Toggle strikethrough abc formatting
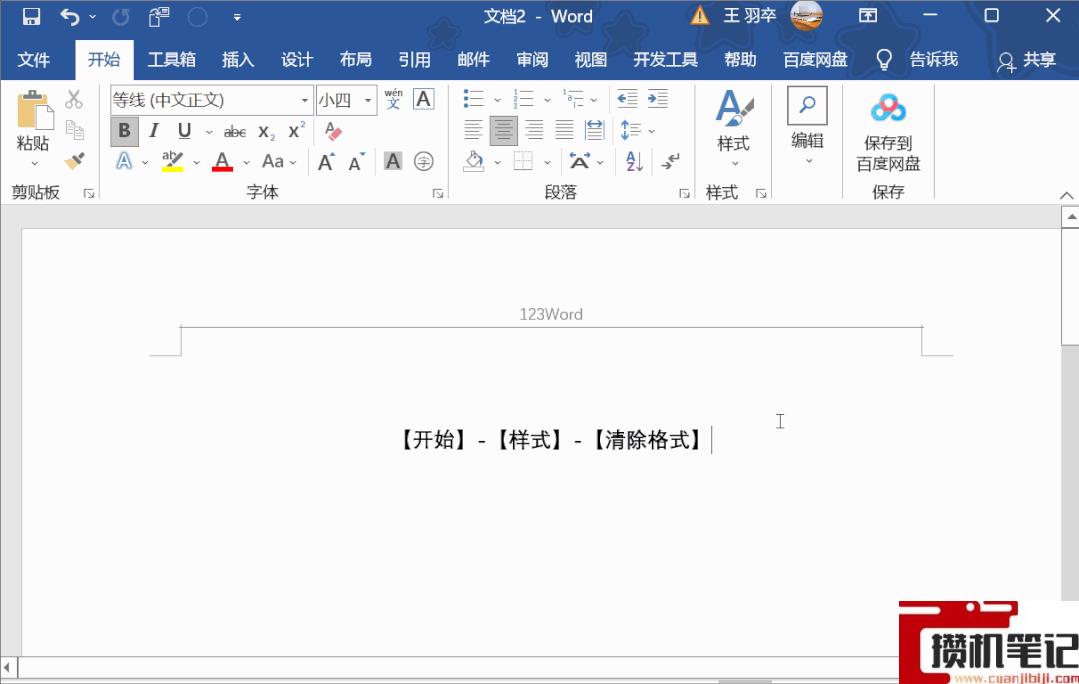Viewport: 1079px width, 684px height. [235, 131]
